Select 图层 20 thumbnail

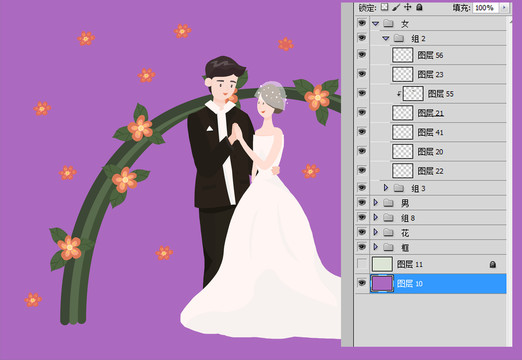pos(403,152)
